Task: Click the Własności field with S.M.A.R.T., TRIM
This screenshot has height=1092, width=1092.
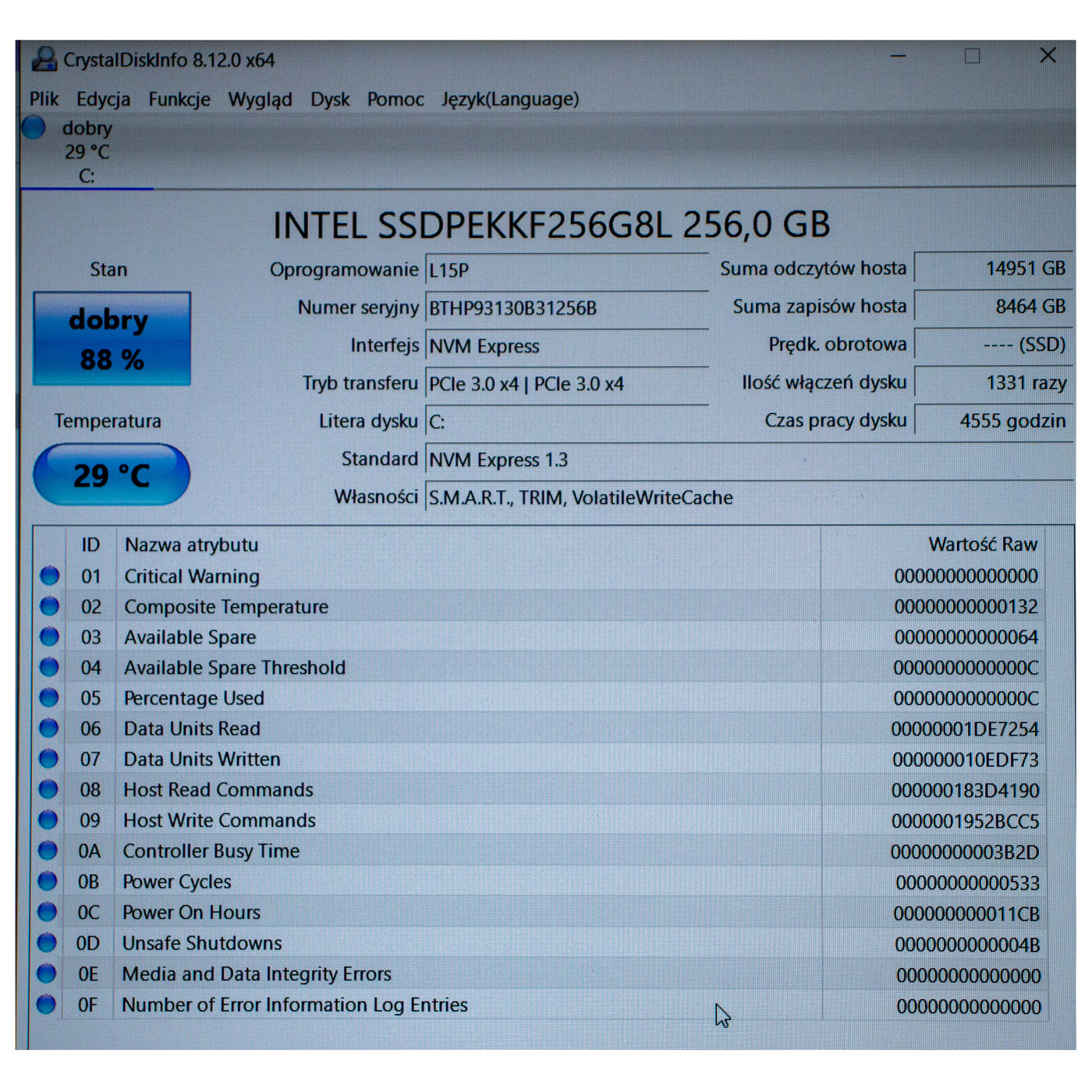Action: click(750, 498)
